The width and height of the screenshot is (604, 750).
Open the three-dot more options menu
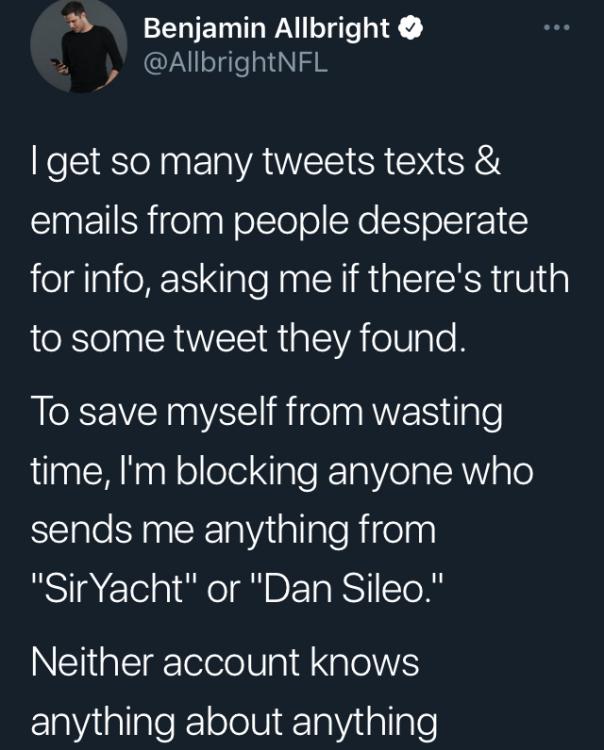[553, 27]
